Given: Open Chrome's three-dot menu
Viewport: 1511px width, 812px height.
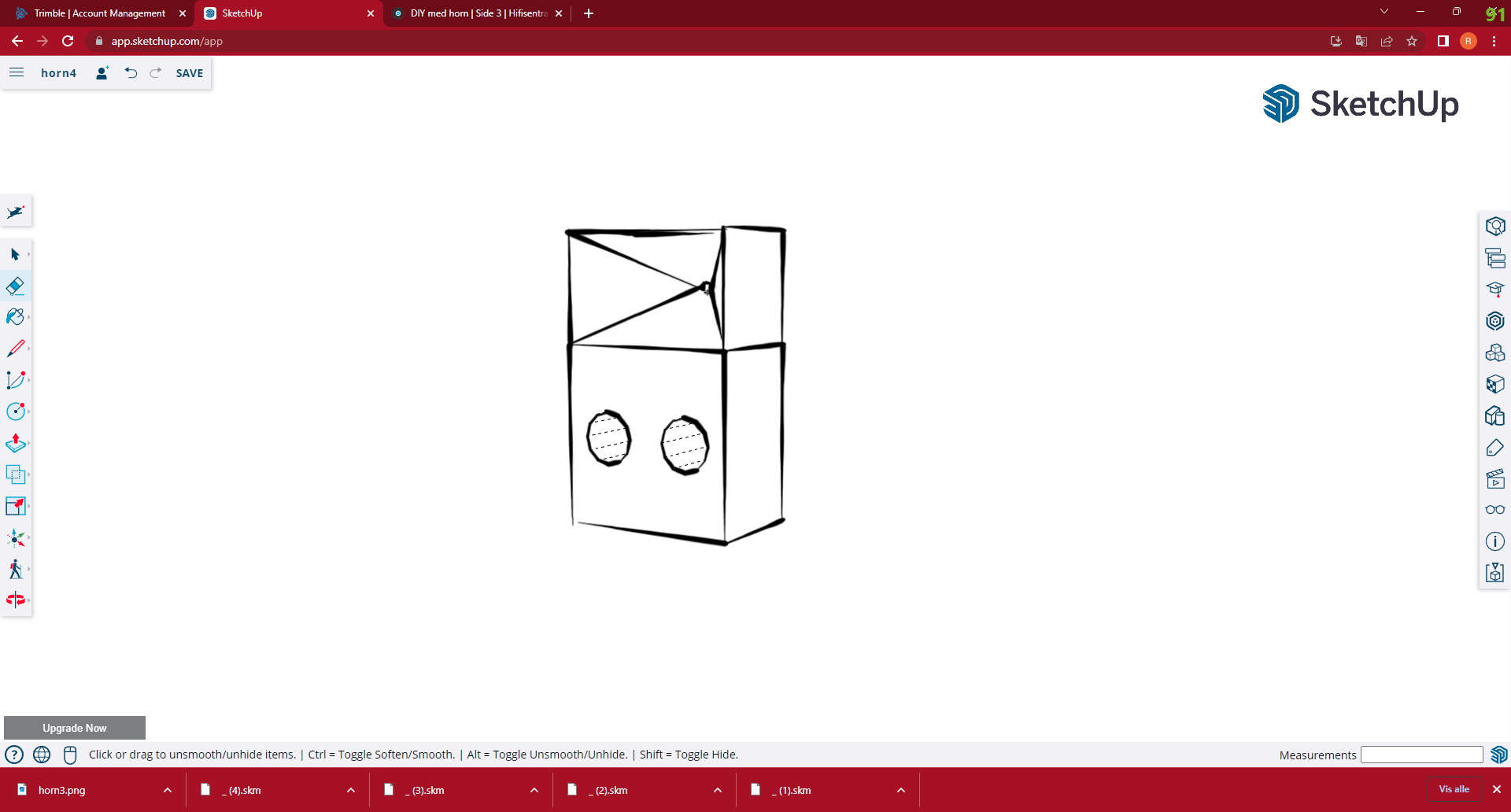Looking at the screenshot, I should click(x=1494, y=41).
